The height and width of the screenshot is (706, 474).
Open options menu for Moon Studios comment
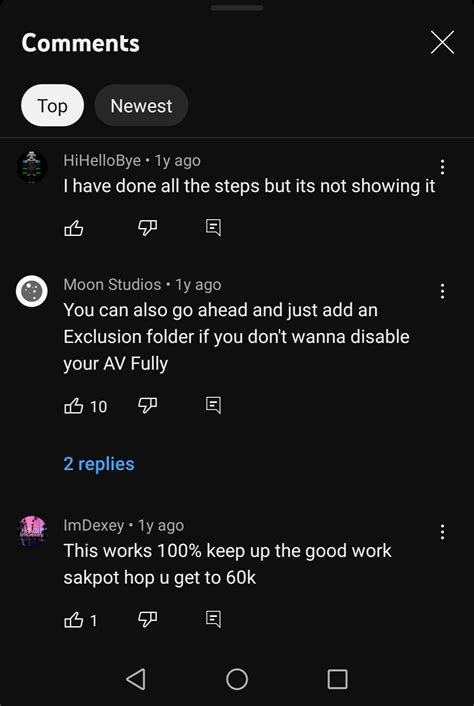442,291
